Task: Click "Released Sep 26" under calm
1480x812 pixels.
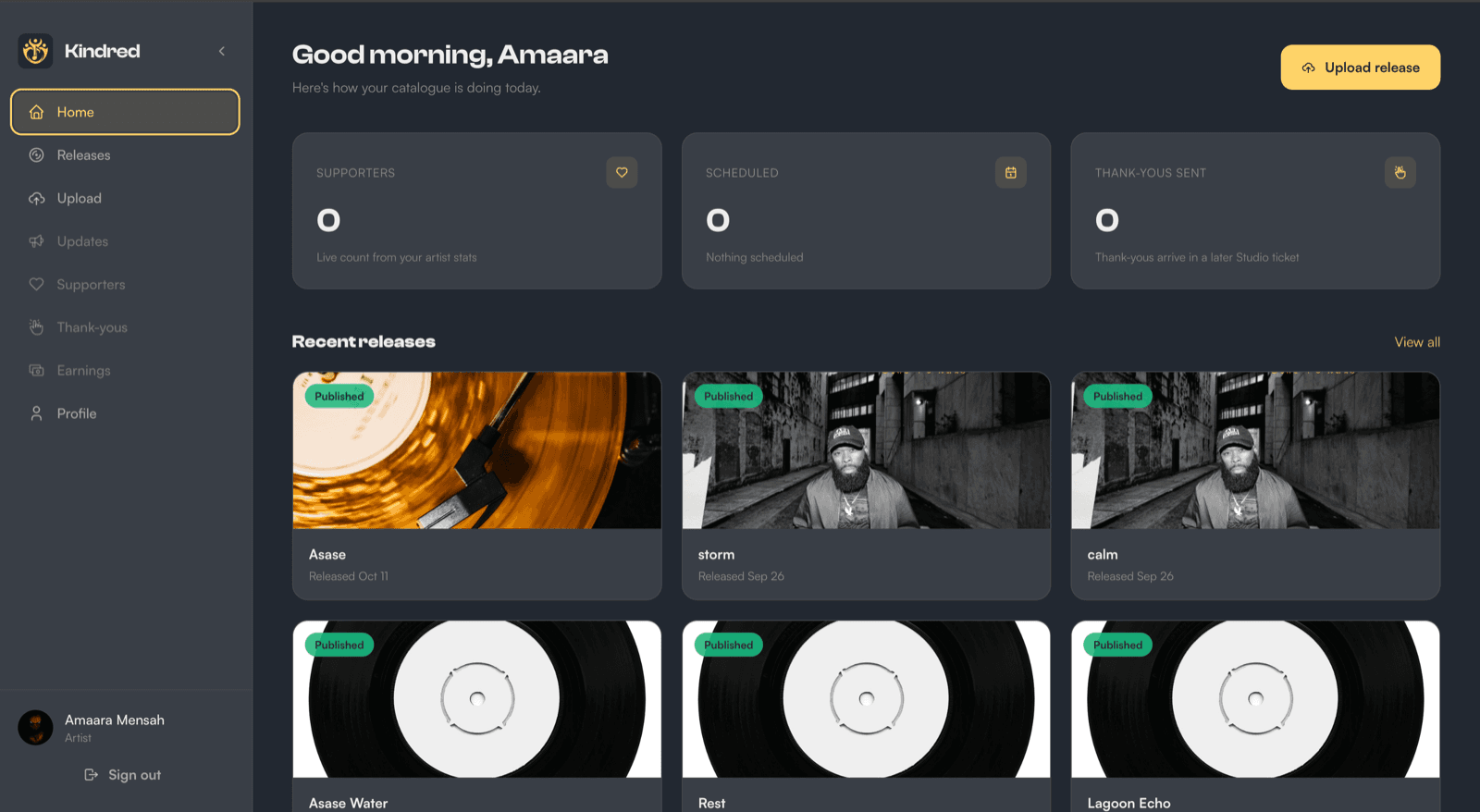Action: 1130,576
